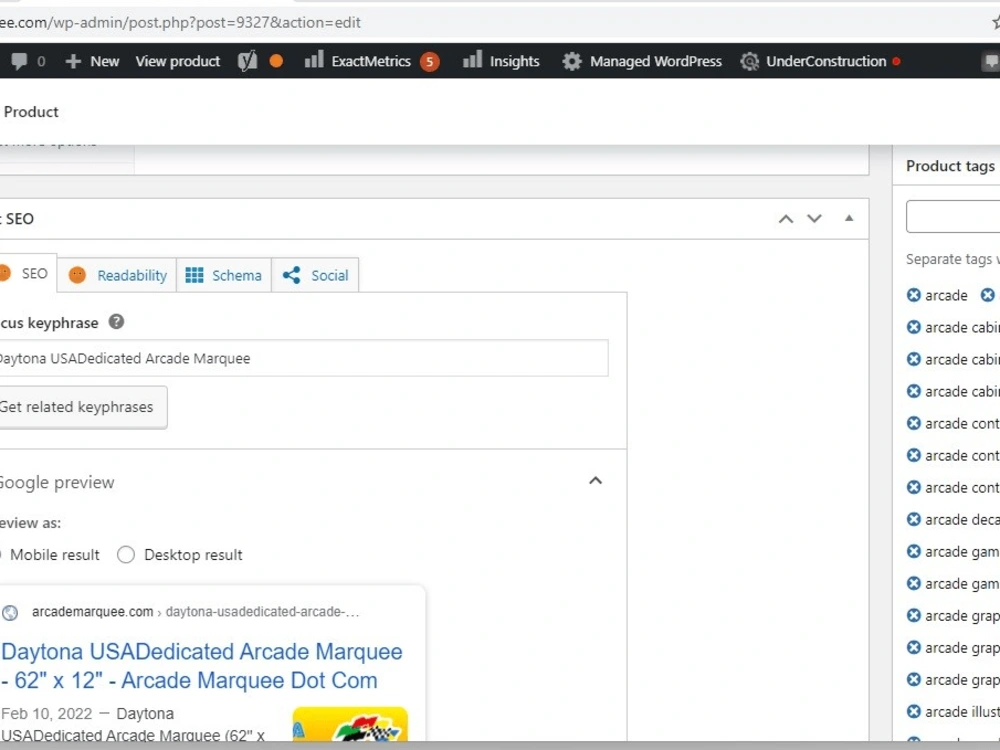Click the Product tags panel heading
The height and width of the screenshot is (750, 1000).
[x=950, y=166]
